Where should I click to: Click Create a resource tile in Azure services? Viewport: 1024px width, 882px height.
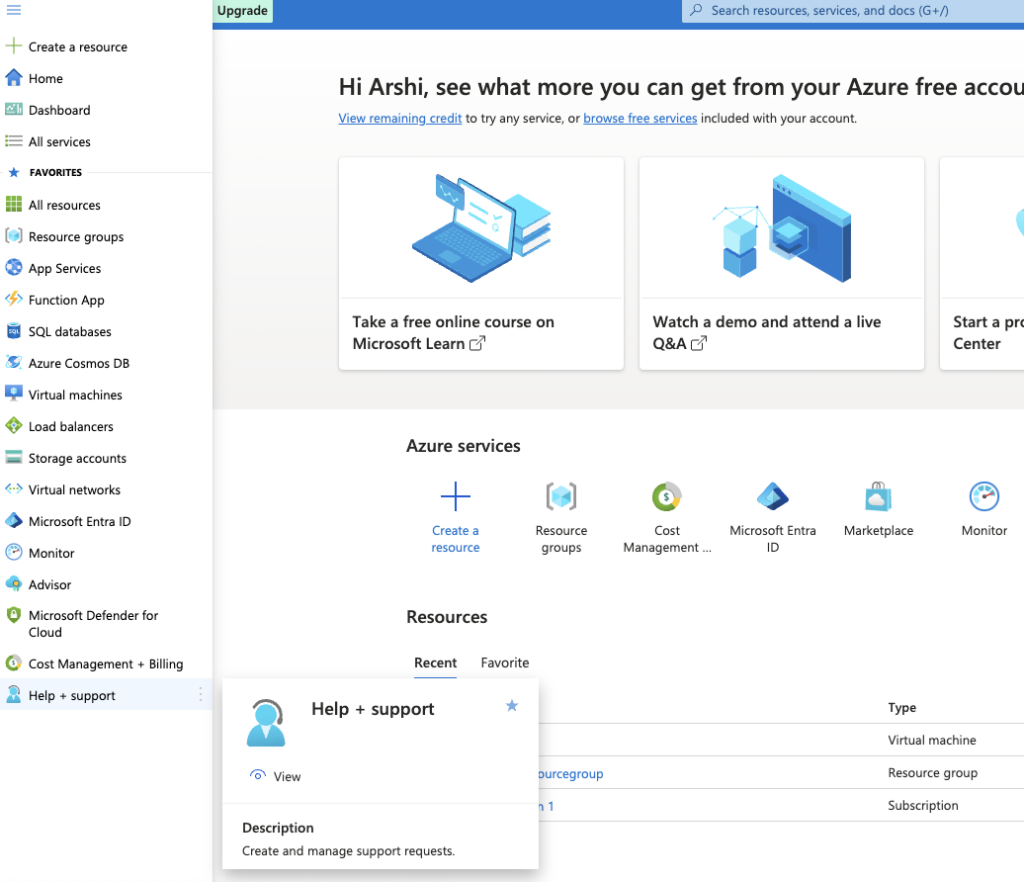tap(455, 518)
